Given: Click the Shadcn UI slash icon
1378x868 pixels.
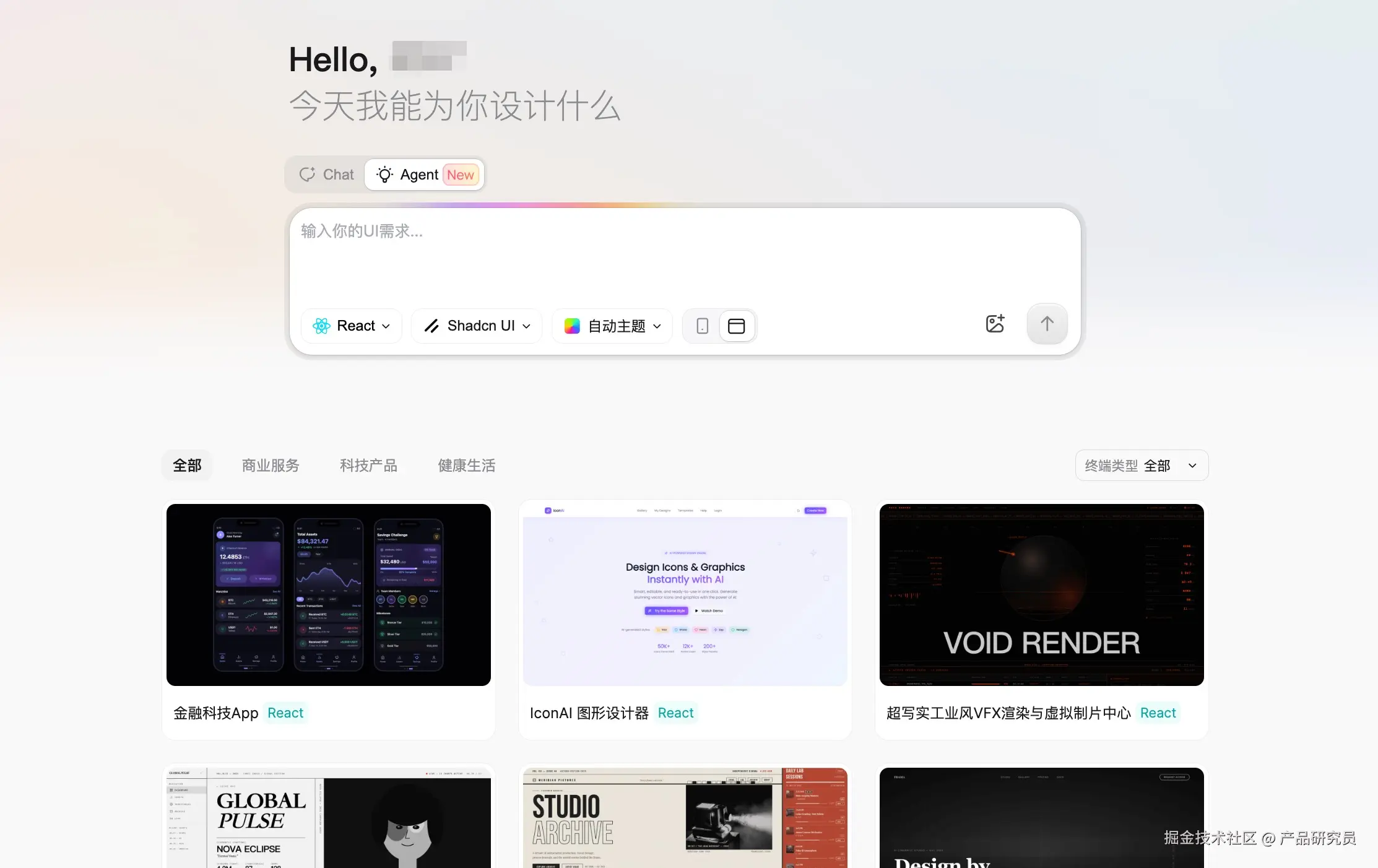Looking at the screenshot, I should [431, 326].
